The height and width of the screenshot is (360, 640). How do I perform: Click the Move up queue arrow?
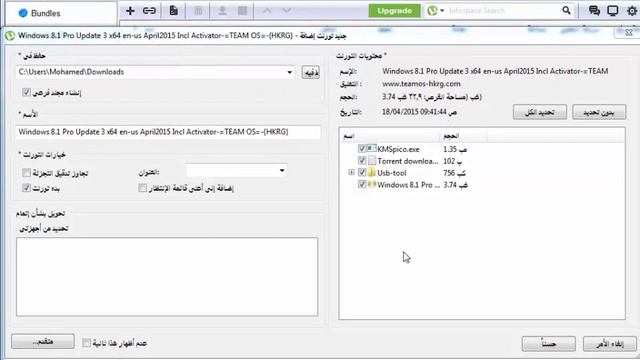(267, 11)
